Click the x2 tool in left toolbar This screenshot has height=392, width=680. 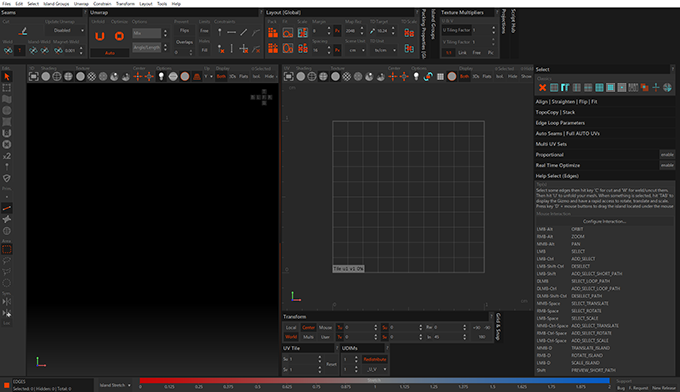7,156
